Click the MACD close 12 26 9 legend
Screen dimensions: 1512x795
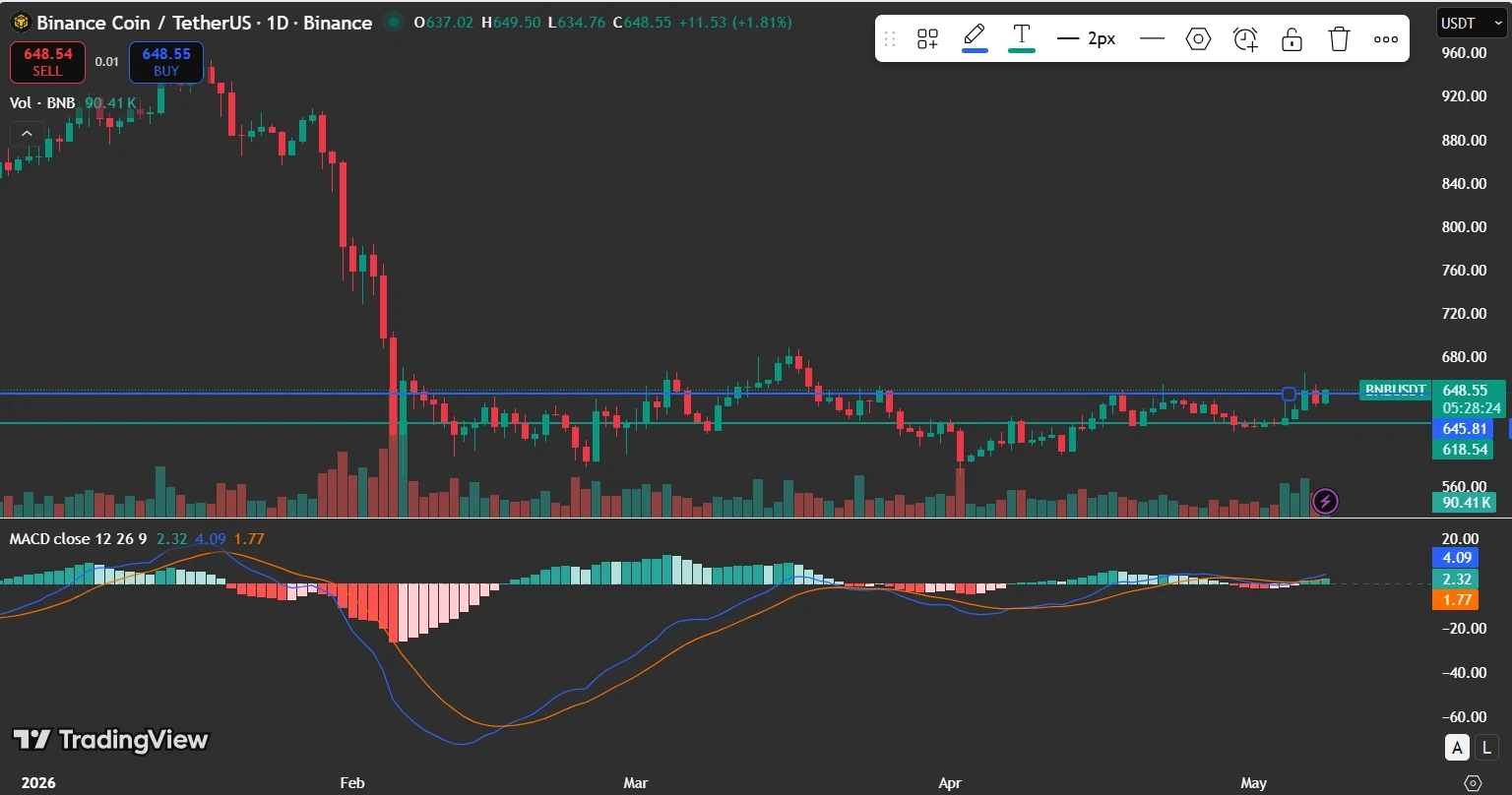[x=78, y=538]
